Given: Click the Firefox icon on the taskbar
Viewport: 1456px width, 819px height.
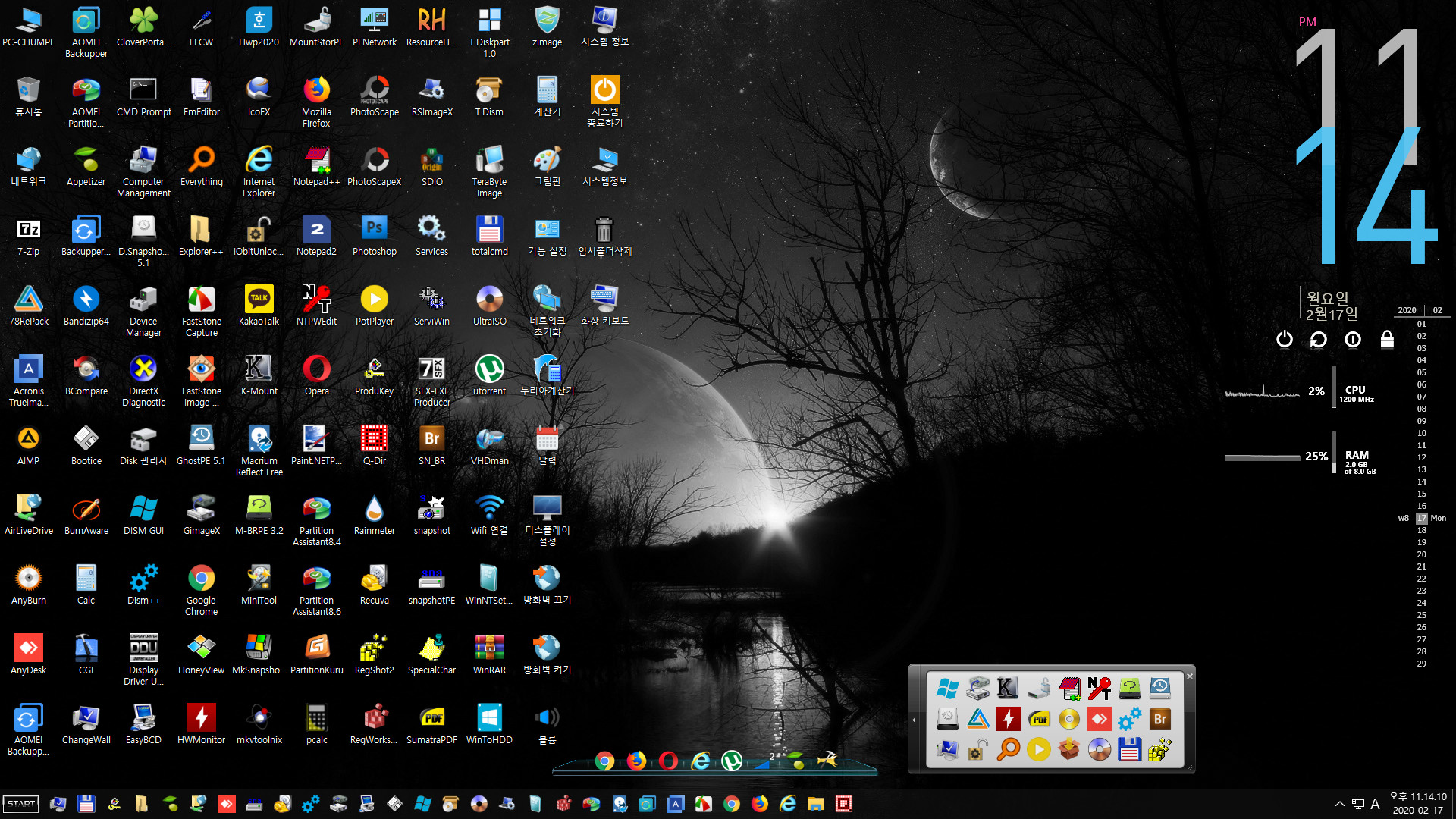Looking at the screenshot, I should click(760, 804).
